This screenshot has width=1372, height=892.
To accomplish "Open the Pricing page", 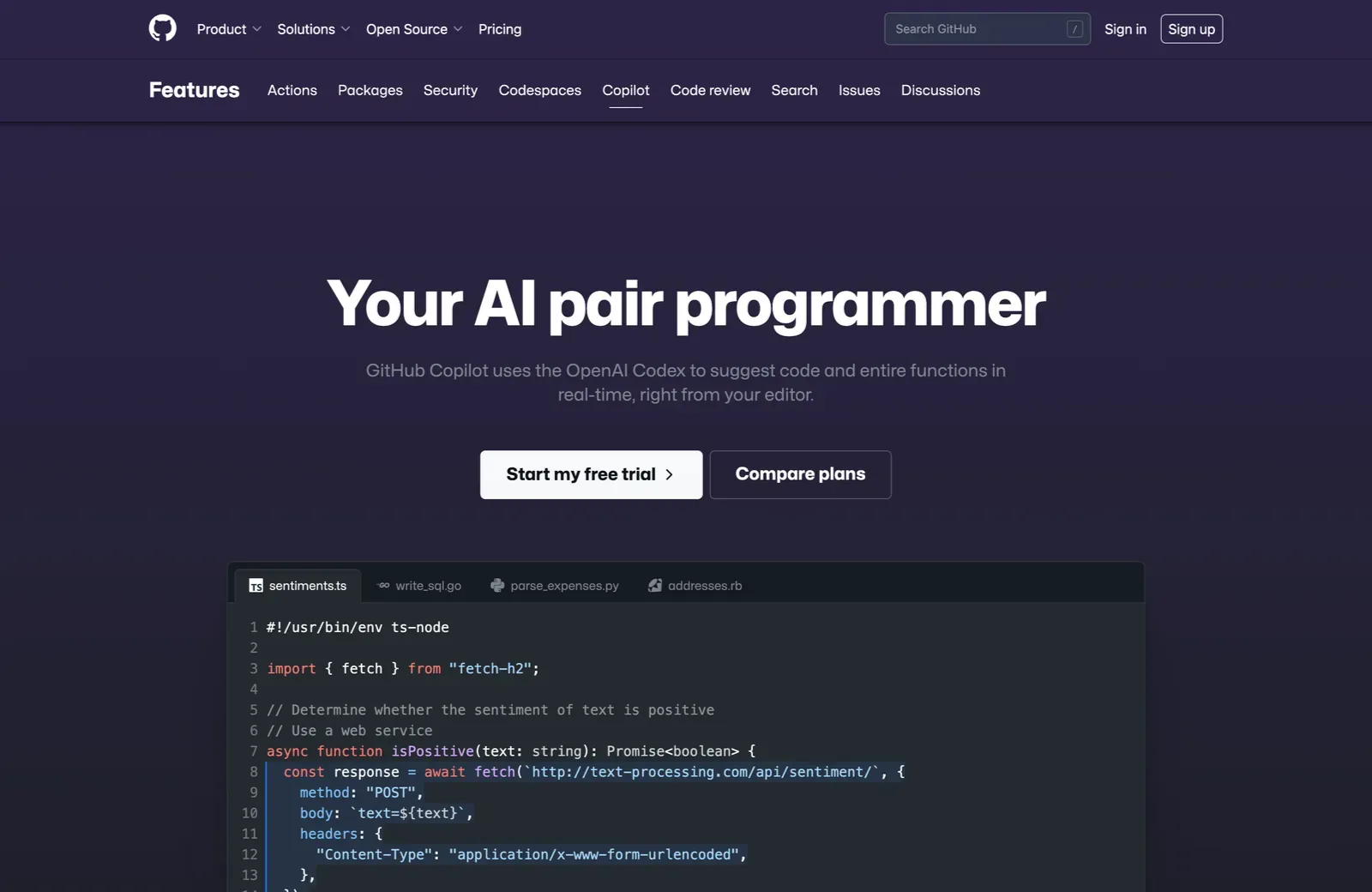I will tap(500, 29).
